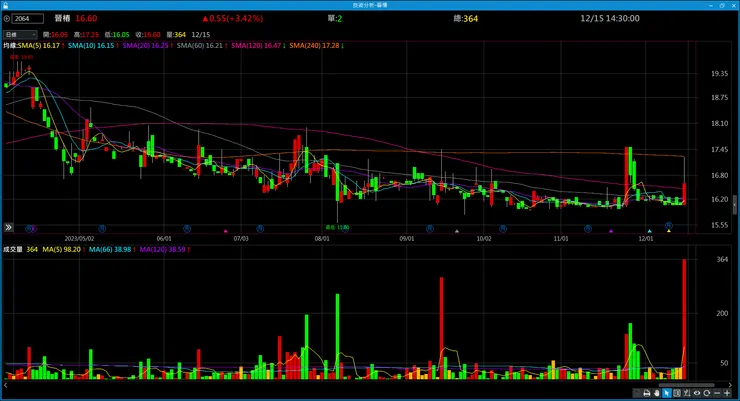Click the yellow triangle marker after 12/01
The image size is (740, 401).
tap(669, 231)
